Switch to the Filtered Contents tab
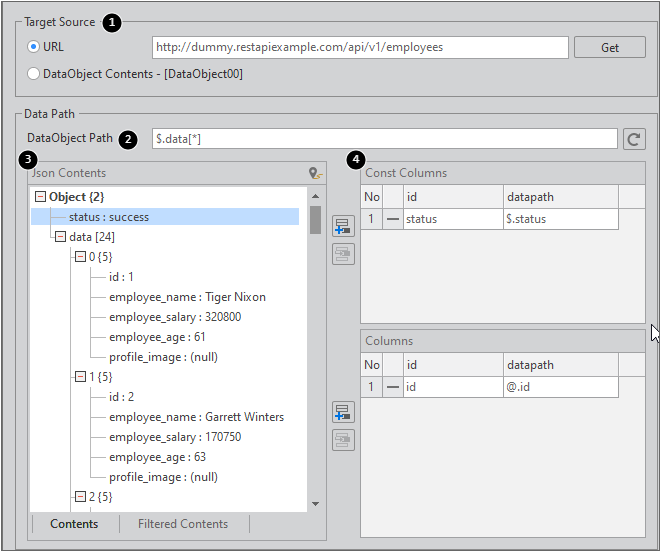The width and height of the screenshot is (660, 551). tap(183, 524)
